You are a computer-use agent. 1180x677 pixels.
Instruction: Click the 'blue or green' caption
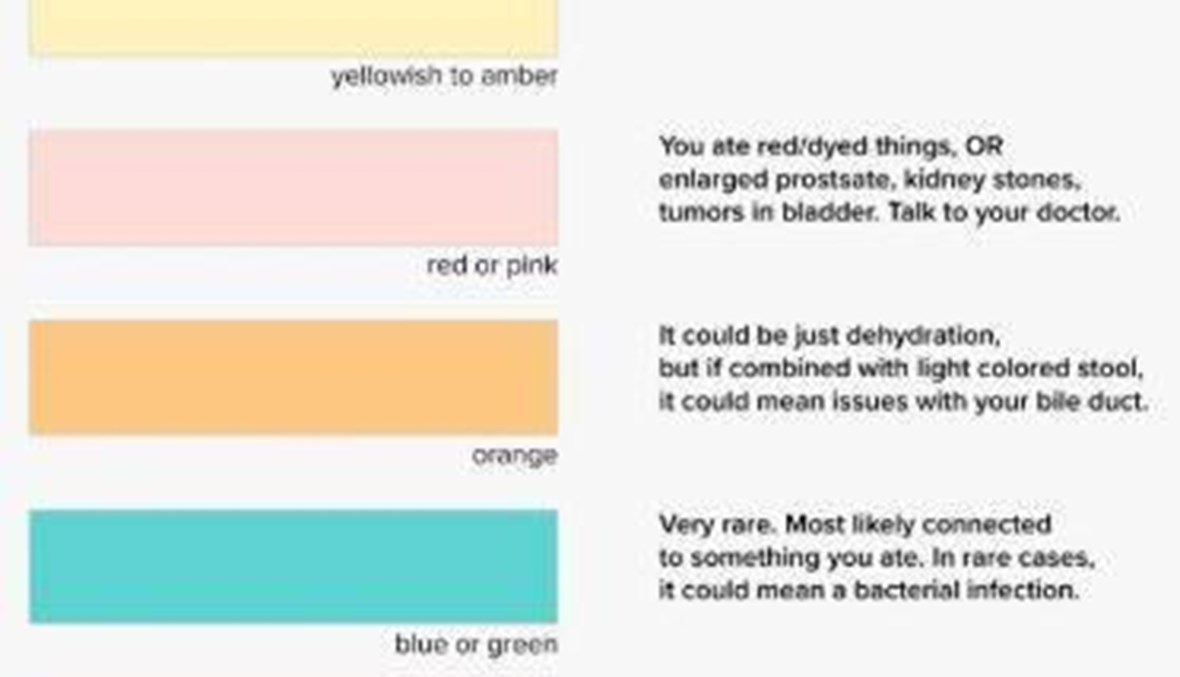click(x=476, y=645)
